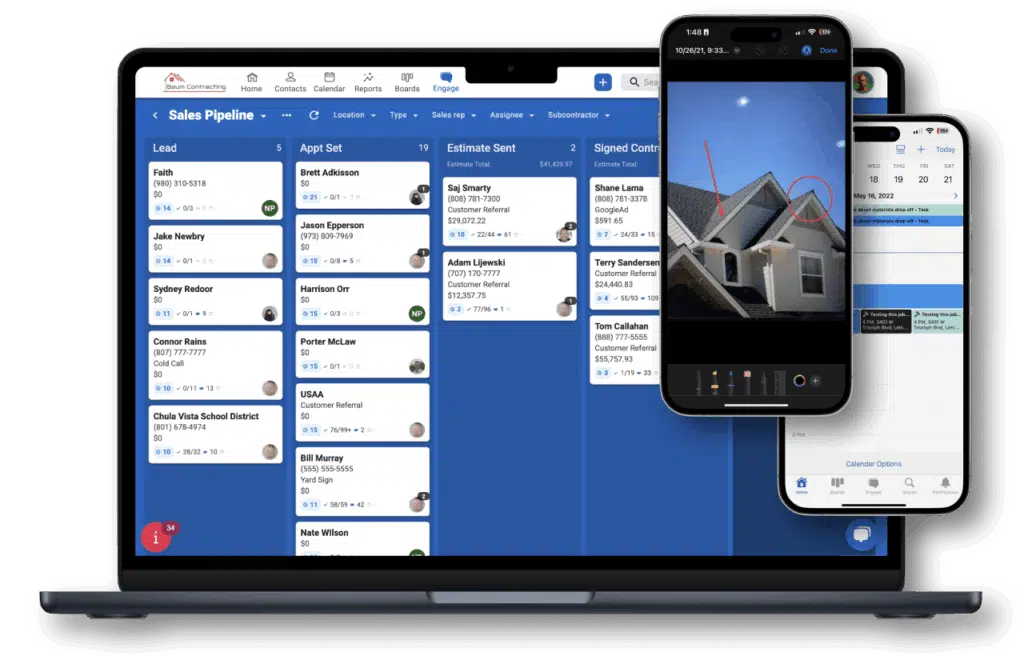Open the Engage tab
The height and width of the screenshot is (656, 1024).
pos(446,82)
